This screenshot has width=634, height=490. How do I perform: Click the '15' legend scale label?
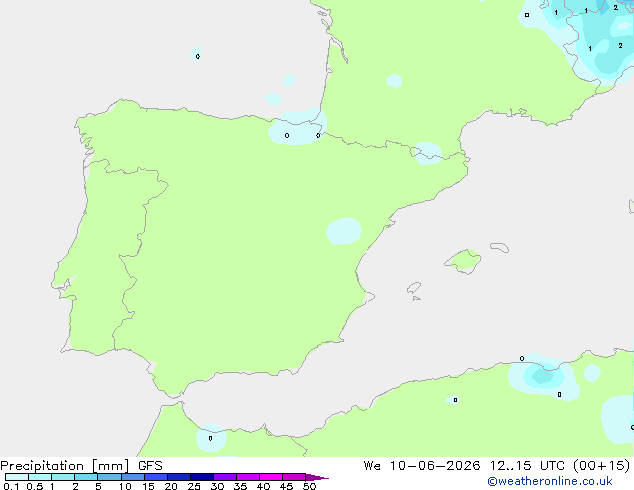coord(148,486)
